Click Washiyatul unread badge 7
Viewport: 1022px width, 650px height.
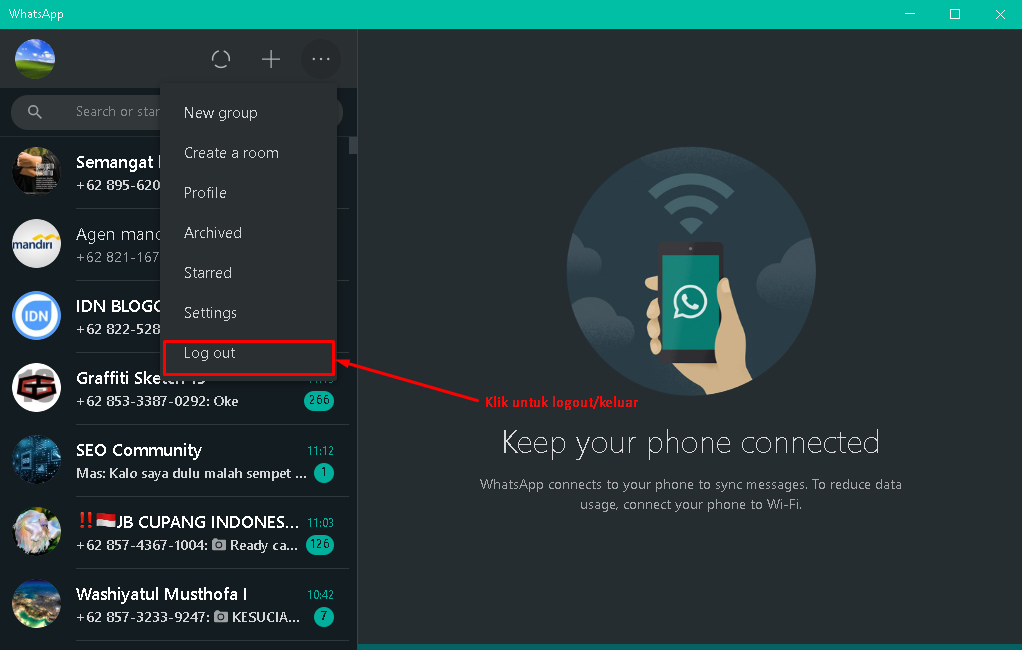point(324,616)
